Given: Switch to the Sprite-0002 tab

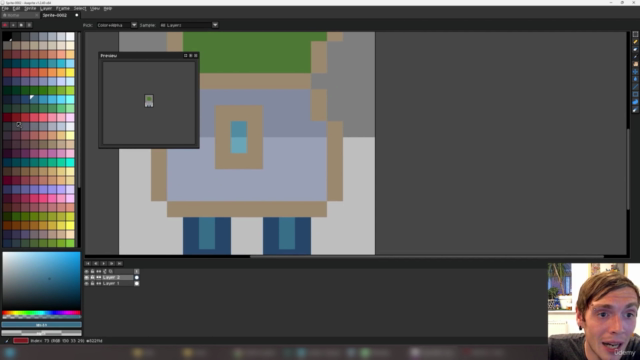Looking at the screenshot, I should 60,16.
